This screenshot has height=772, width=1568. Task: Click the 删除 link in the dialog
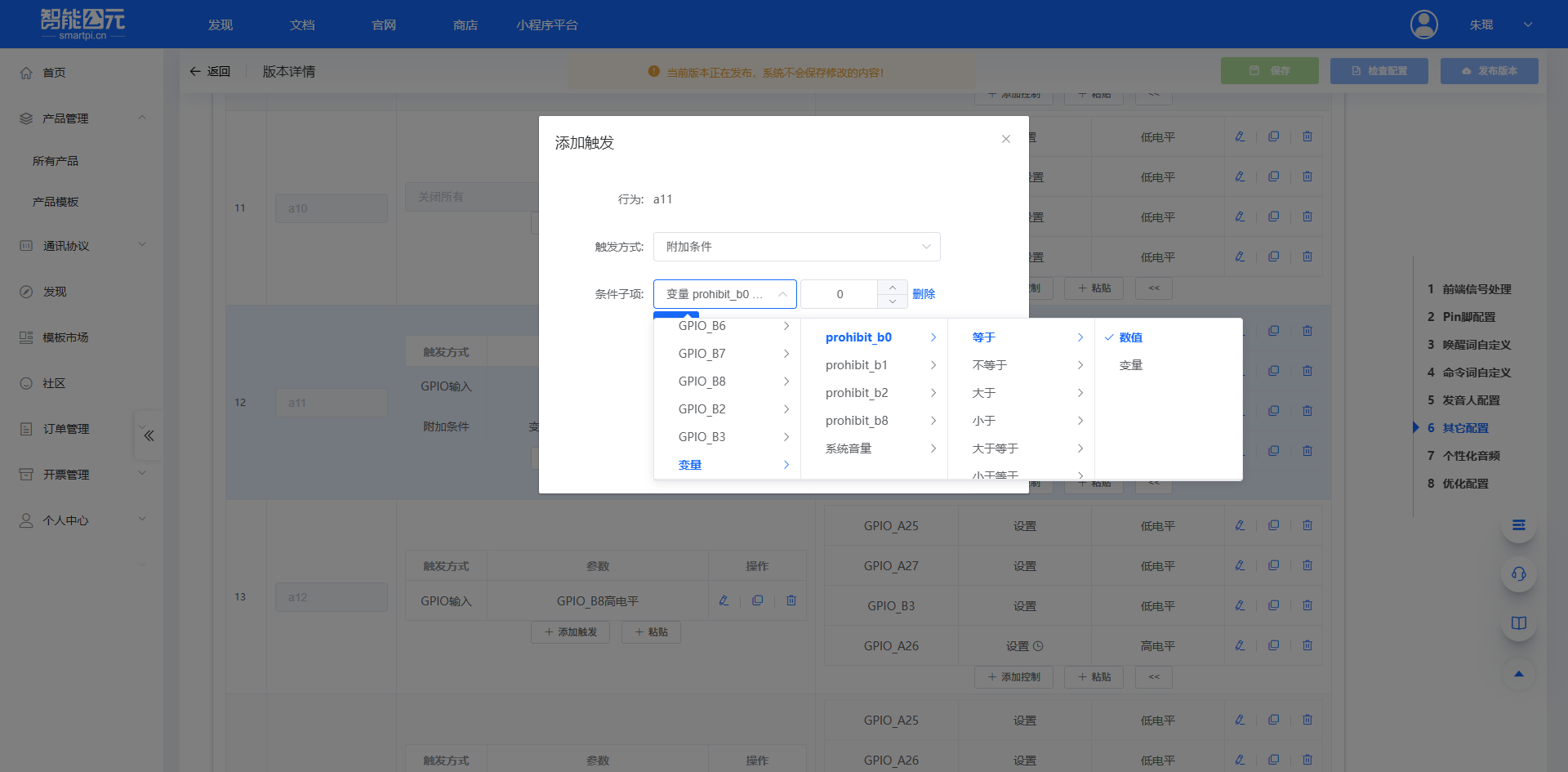924,294
